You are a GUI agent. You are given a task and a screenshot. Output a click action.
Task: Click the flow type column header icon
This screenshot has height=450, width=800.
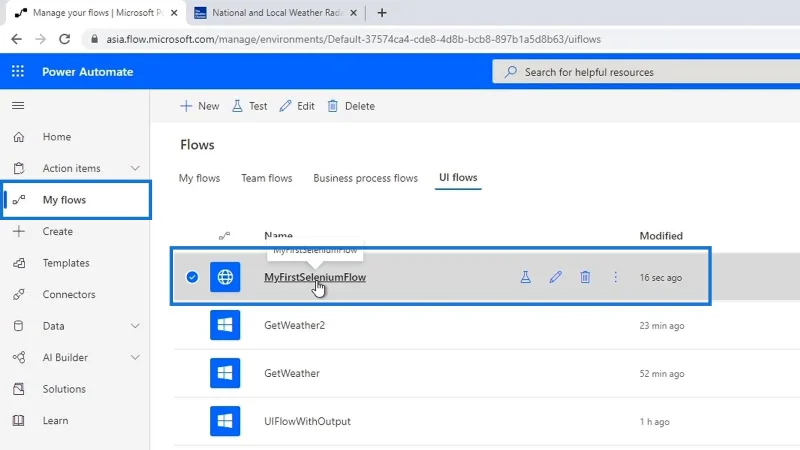point(224,236)
